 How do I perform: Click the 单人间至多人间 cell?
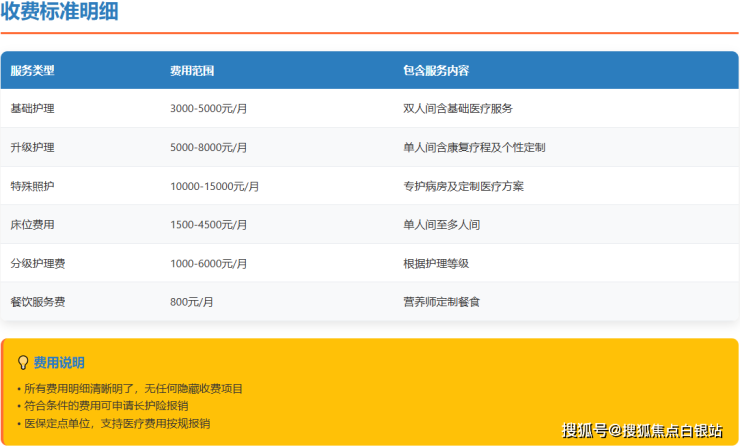coord(442,225)
